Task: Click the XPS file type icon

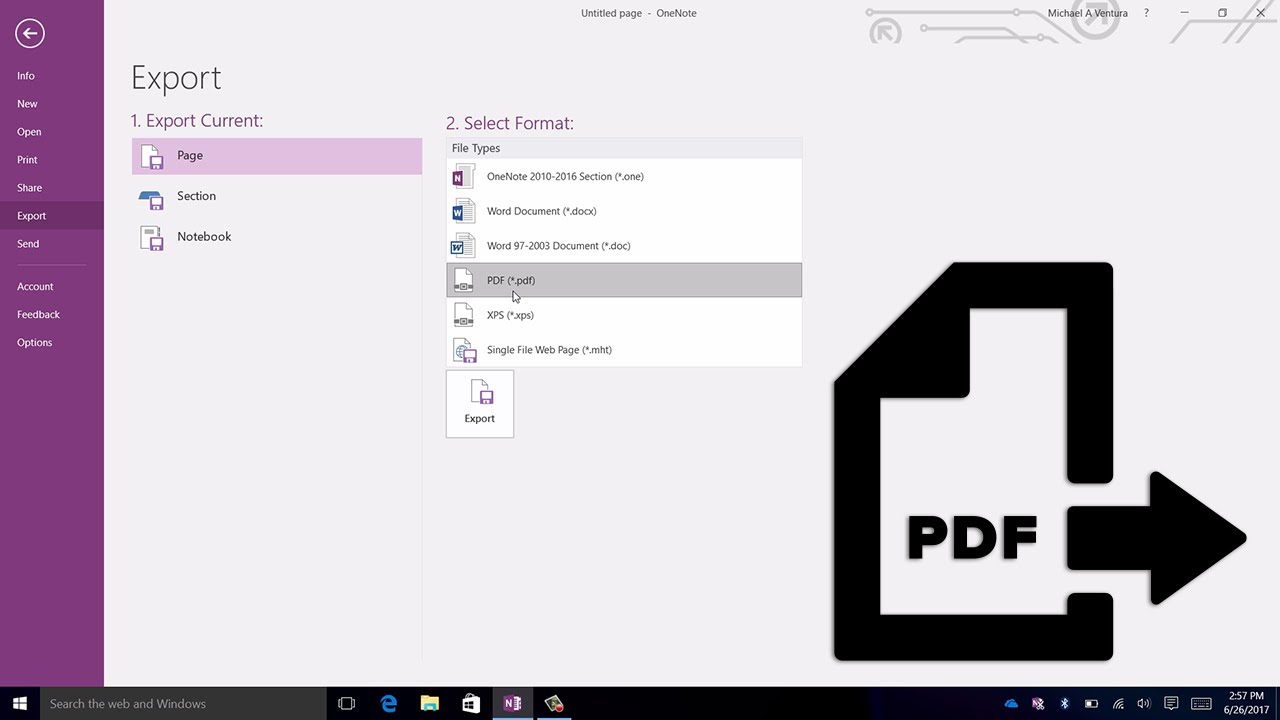Action: click(463, 315)
